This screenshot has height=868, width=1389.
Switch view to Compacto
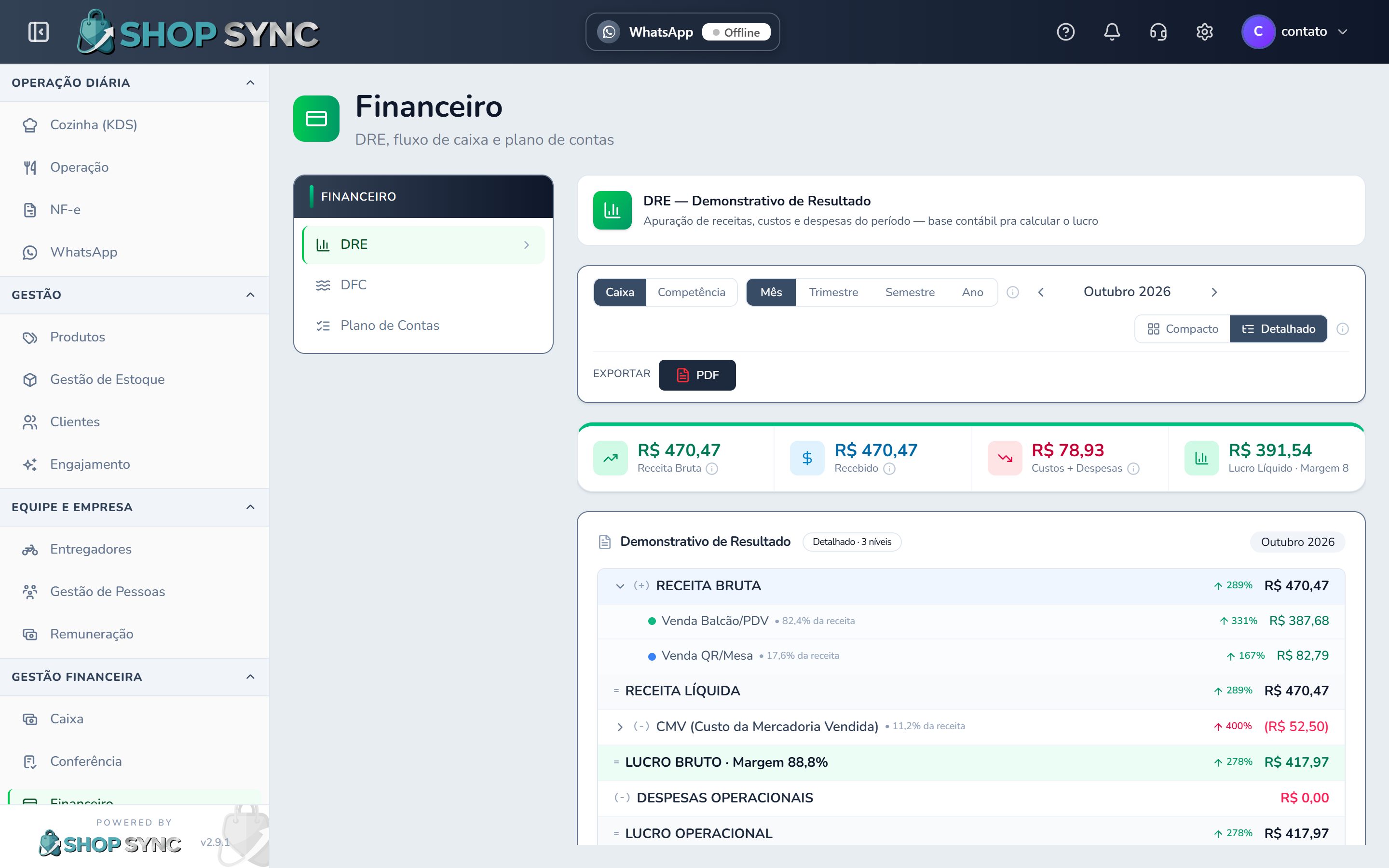pos(1183,329)
